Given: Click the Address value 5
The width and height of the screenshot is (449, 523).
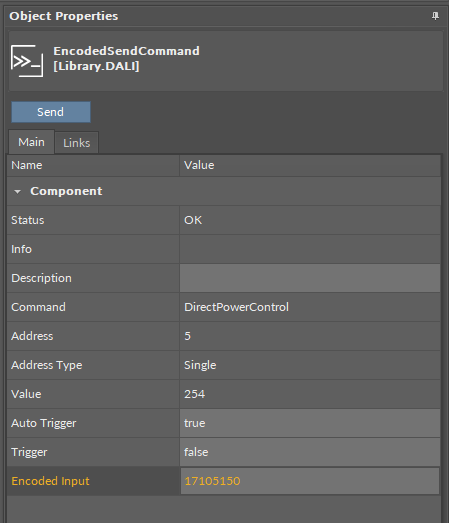Looking at the screenshot, I should [310, 336].
